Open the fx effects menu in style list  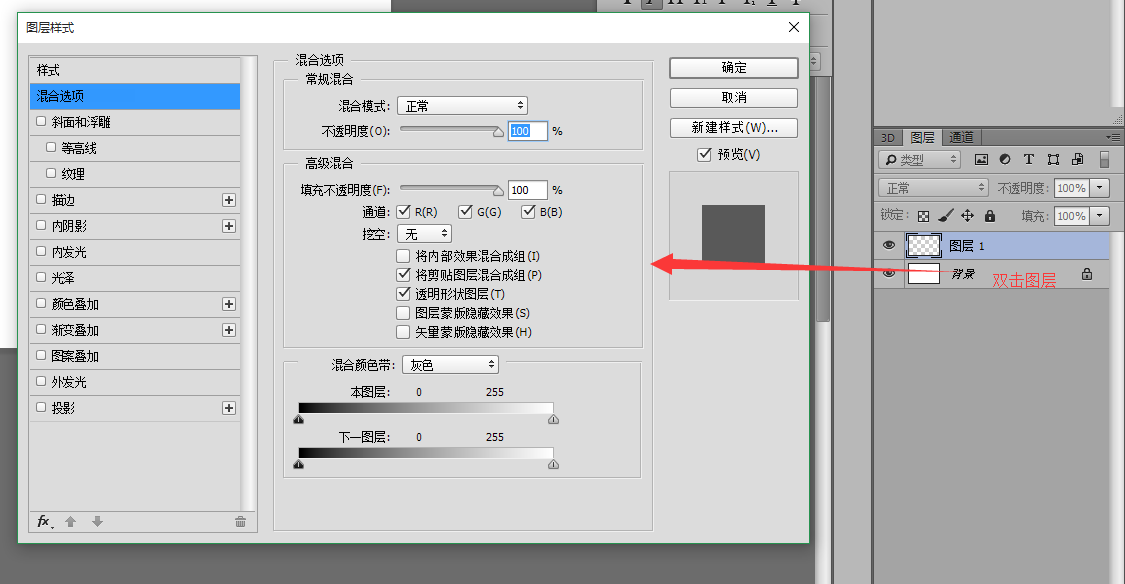pos(44,522)
